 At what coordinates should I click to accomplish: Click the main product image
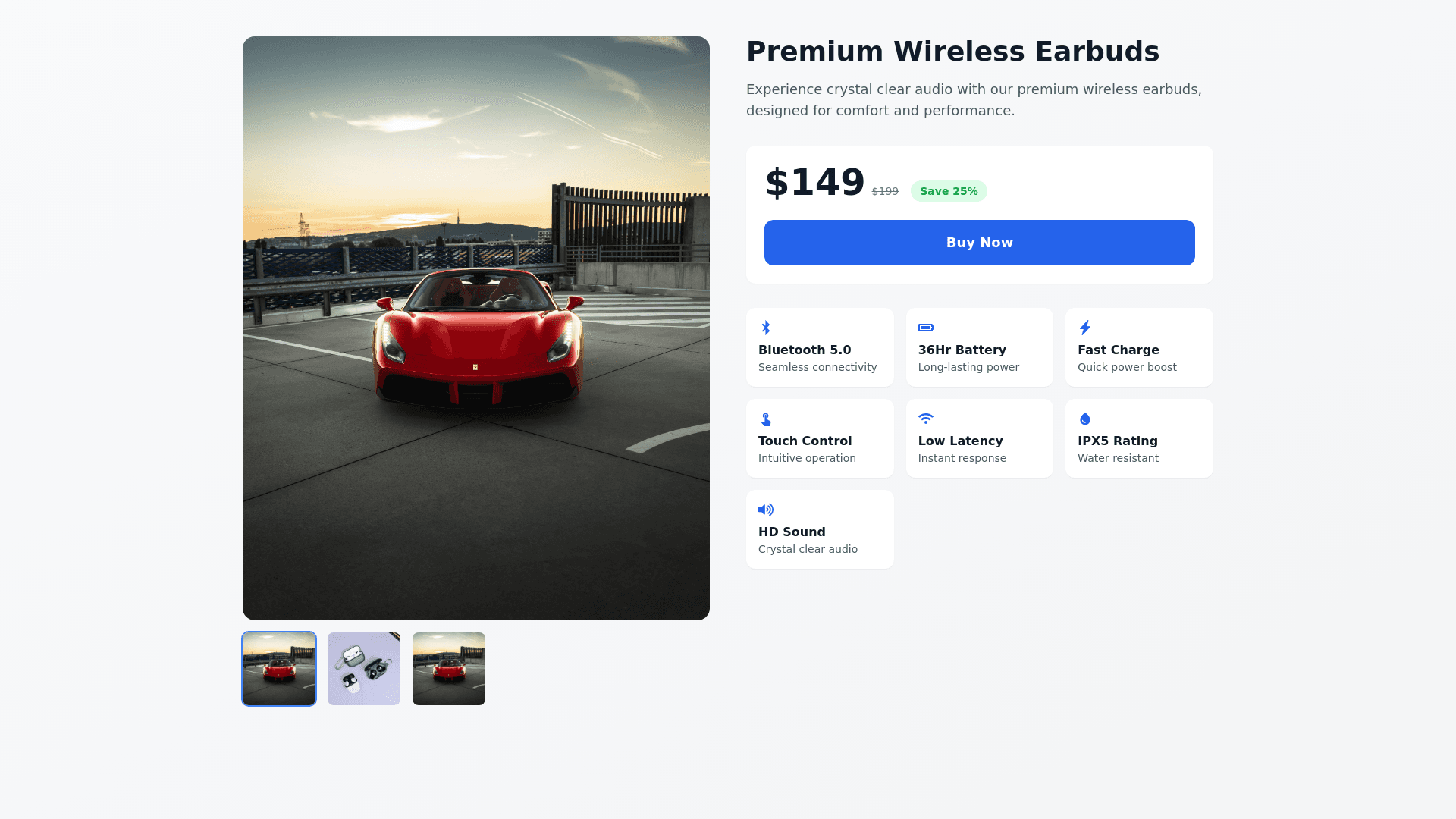click(x=476, y=328)
